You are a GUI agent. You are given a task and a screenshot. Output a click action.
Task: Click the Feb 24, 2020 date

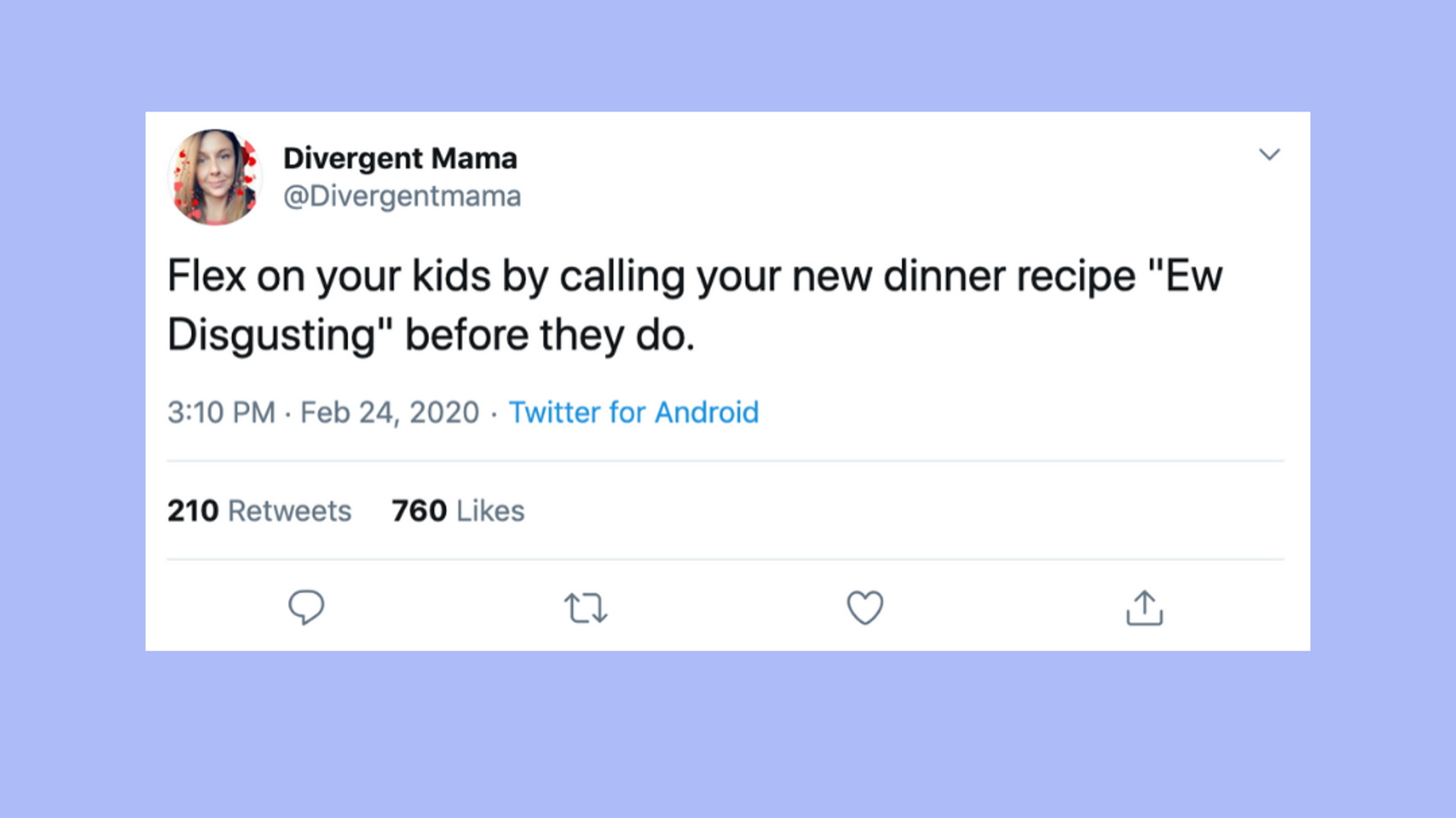(390, 412)
